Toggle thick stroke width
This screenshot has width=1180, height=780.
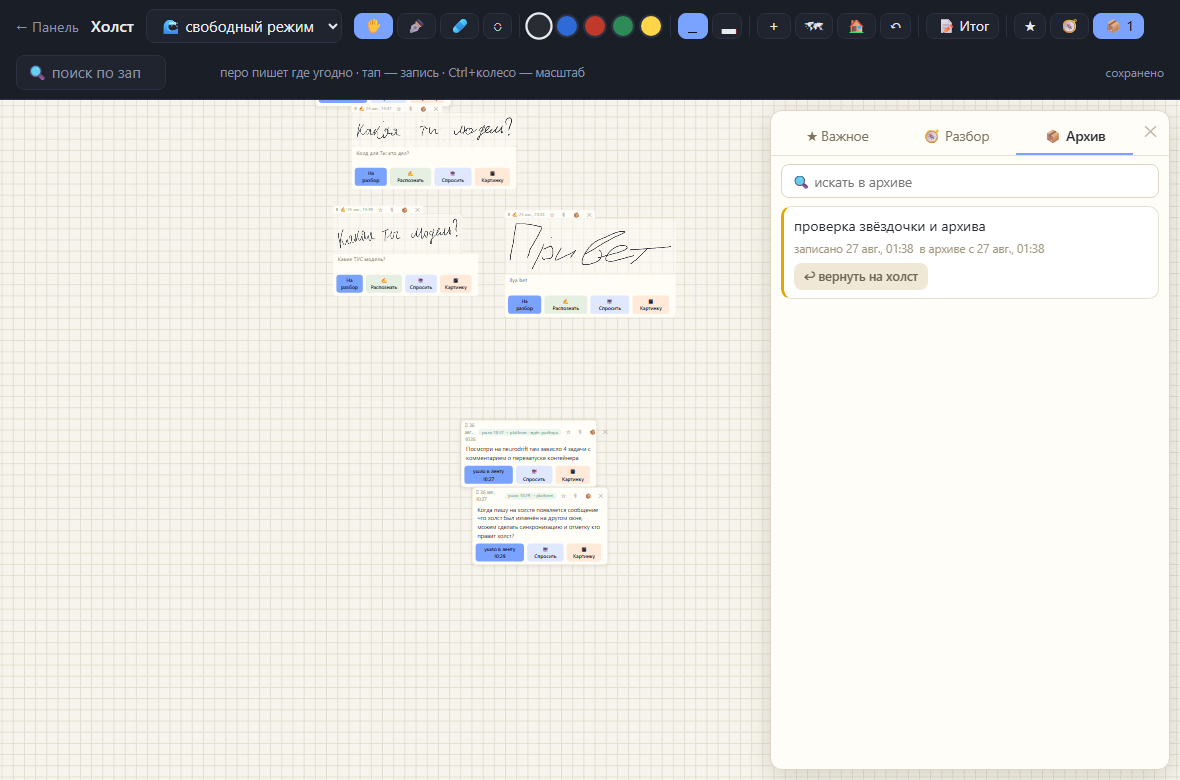[728, 26]
